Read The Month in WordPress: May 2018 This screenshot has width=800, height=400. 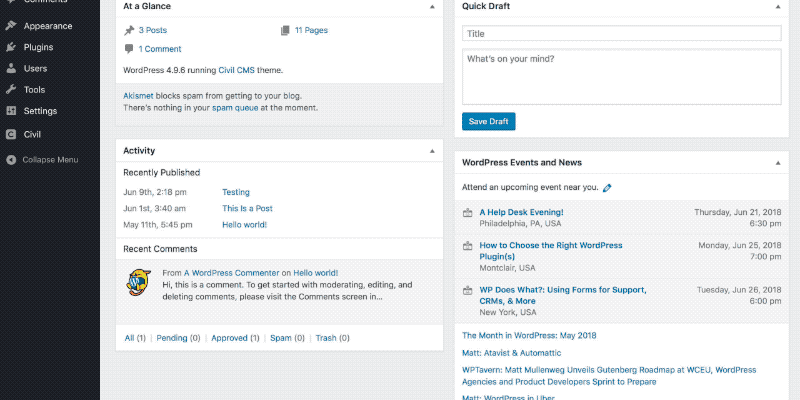pos(529,336)
